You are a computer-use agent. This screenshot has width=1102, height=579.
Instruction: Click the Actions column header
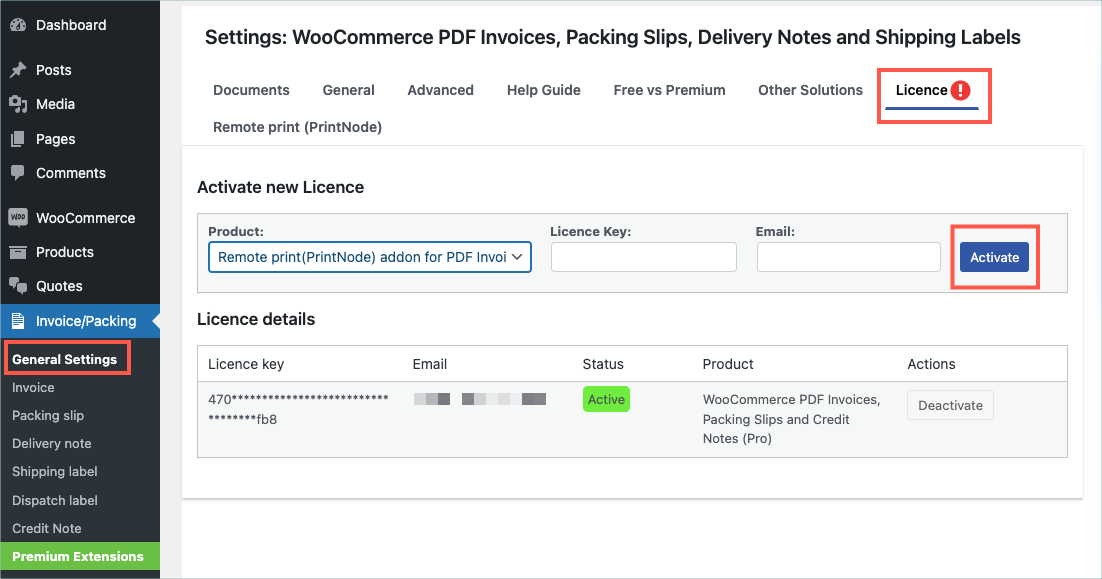point(931,364)
